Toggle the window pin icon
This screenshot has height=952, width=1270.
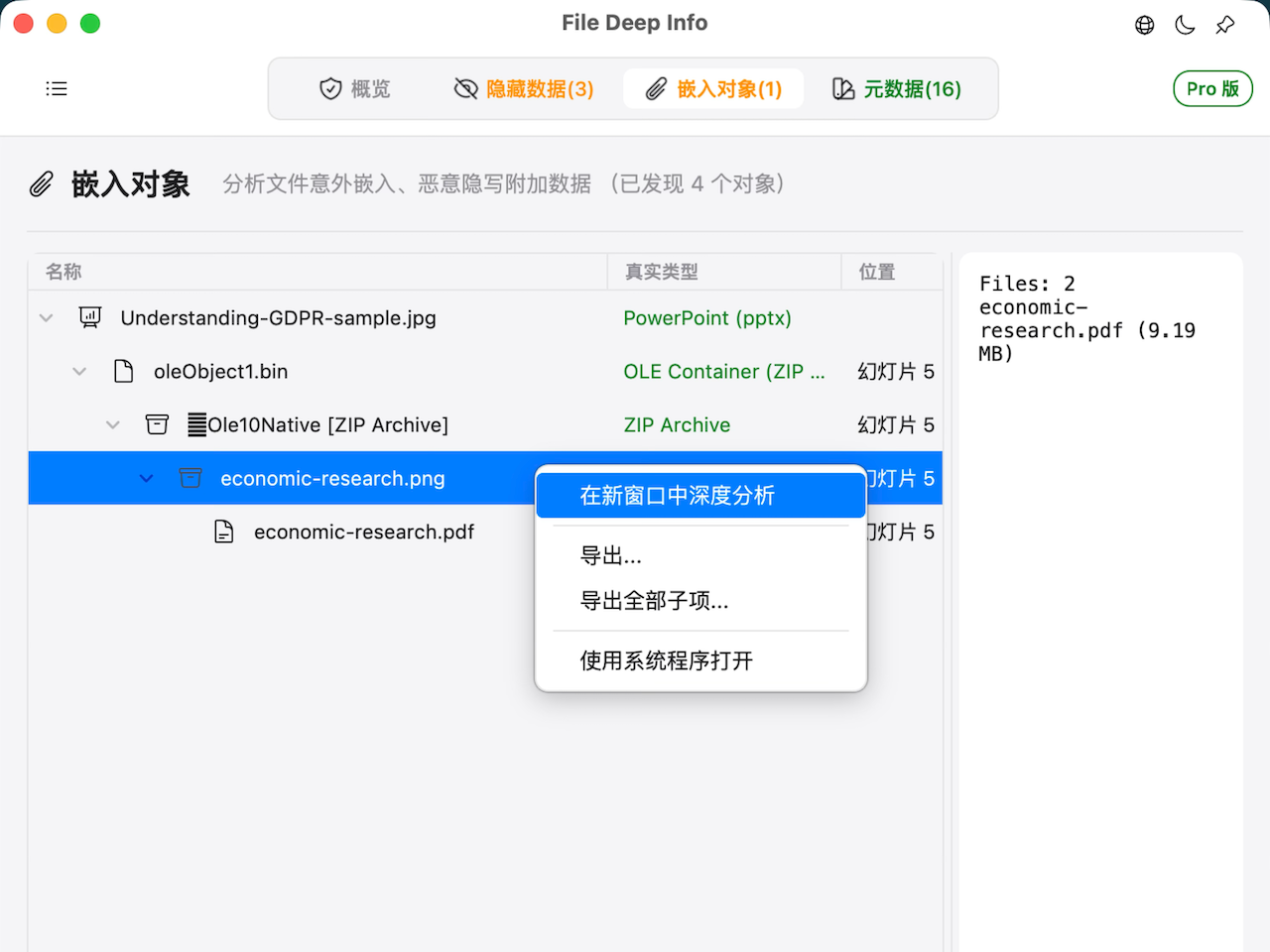[x=1224, y=25]
